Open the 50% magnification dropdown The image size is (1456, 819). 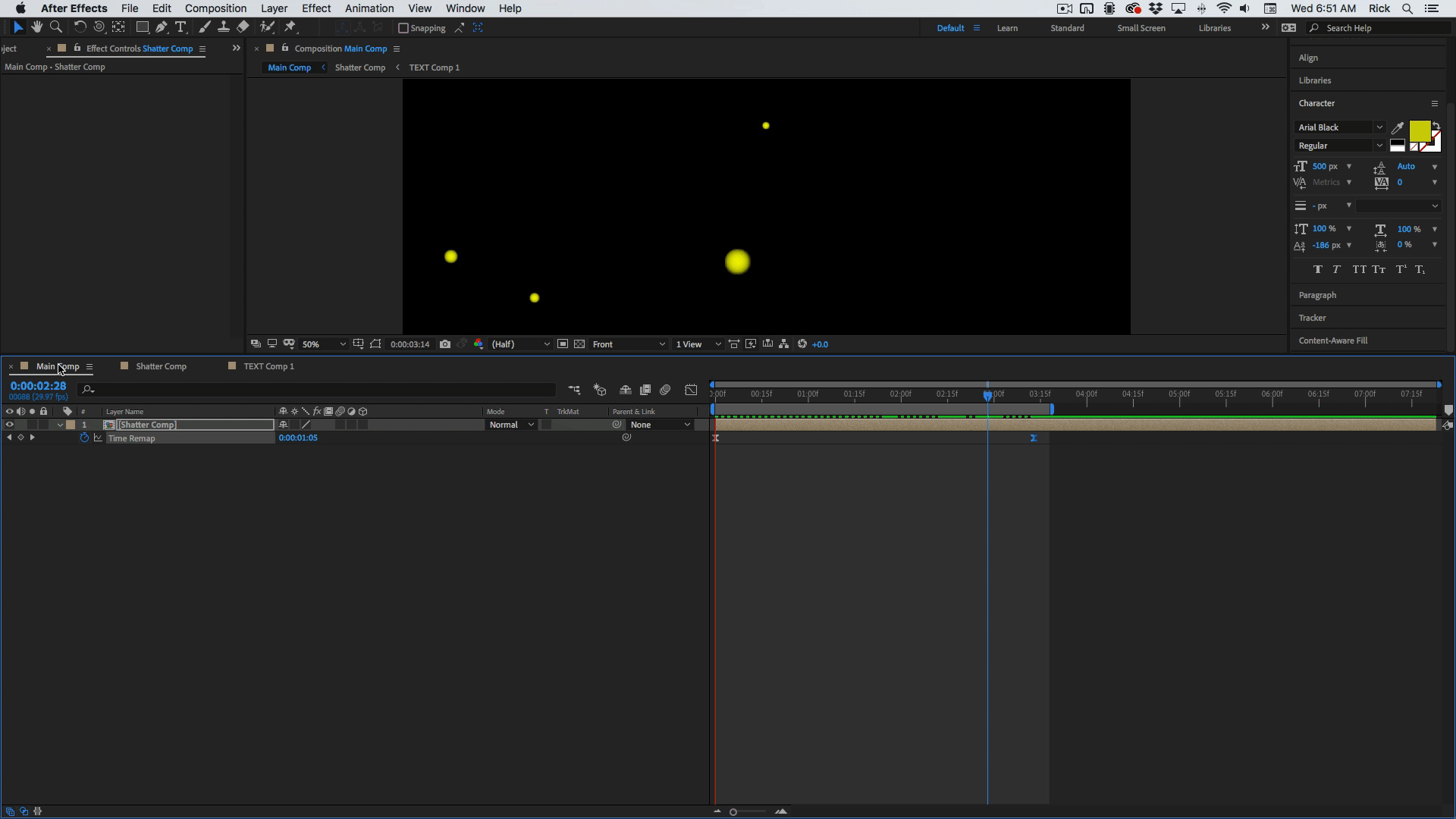pos(323,344)
